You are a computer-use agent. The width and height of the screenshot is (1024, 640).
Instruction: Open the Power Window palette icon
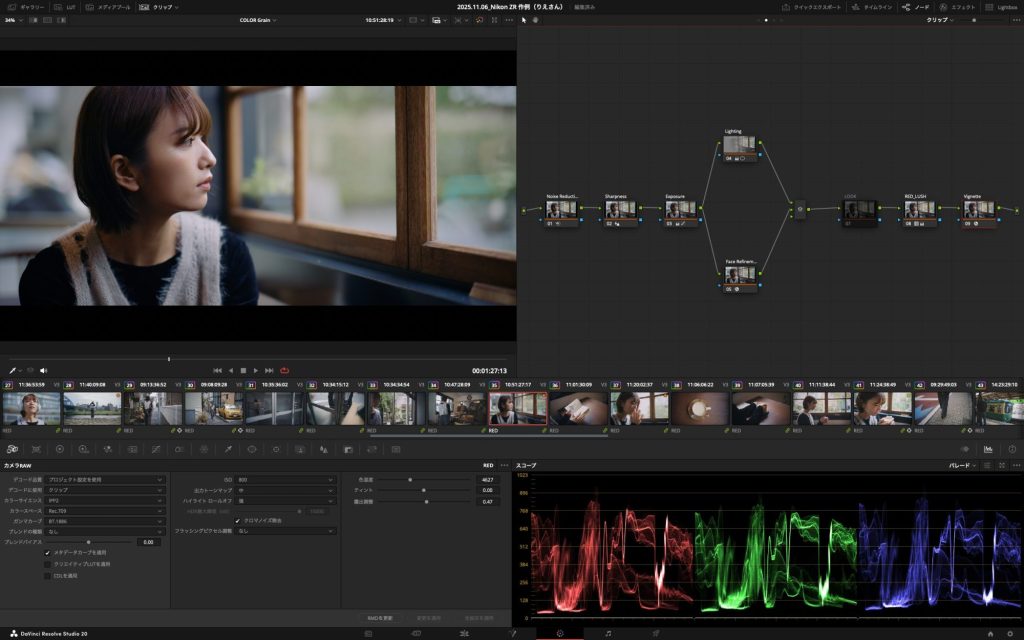click(252, 450)
